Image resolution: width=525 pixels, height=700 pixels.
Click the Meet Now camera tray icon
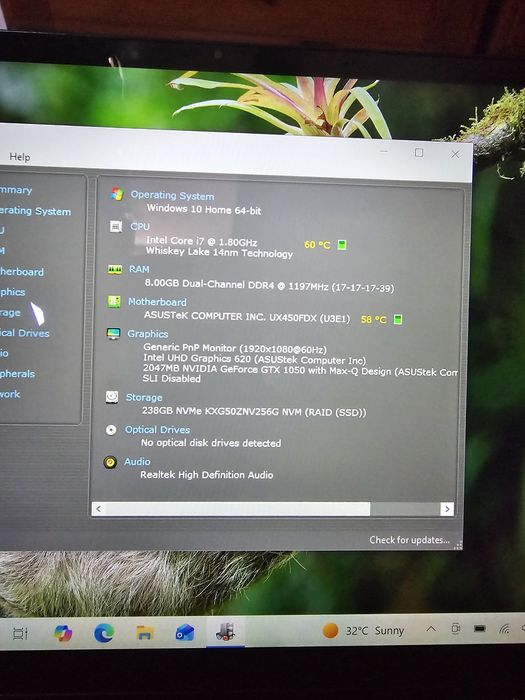pos(455,629)
